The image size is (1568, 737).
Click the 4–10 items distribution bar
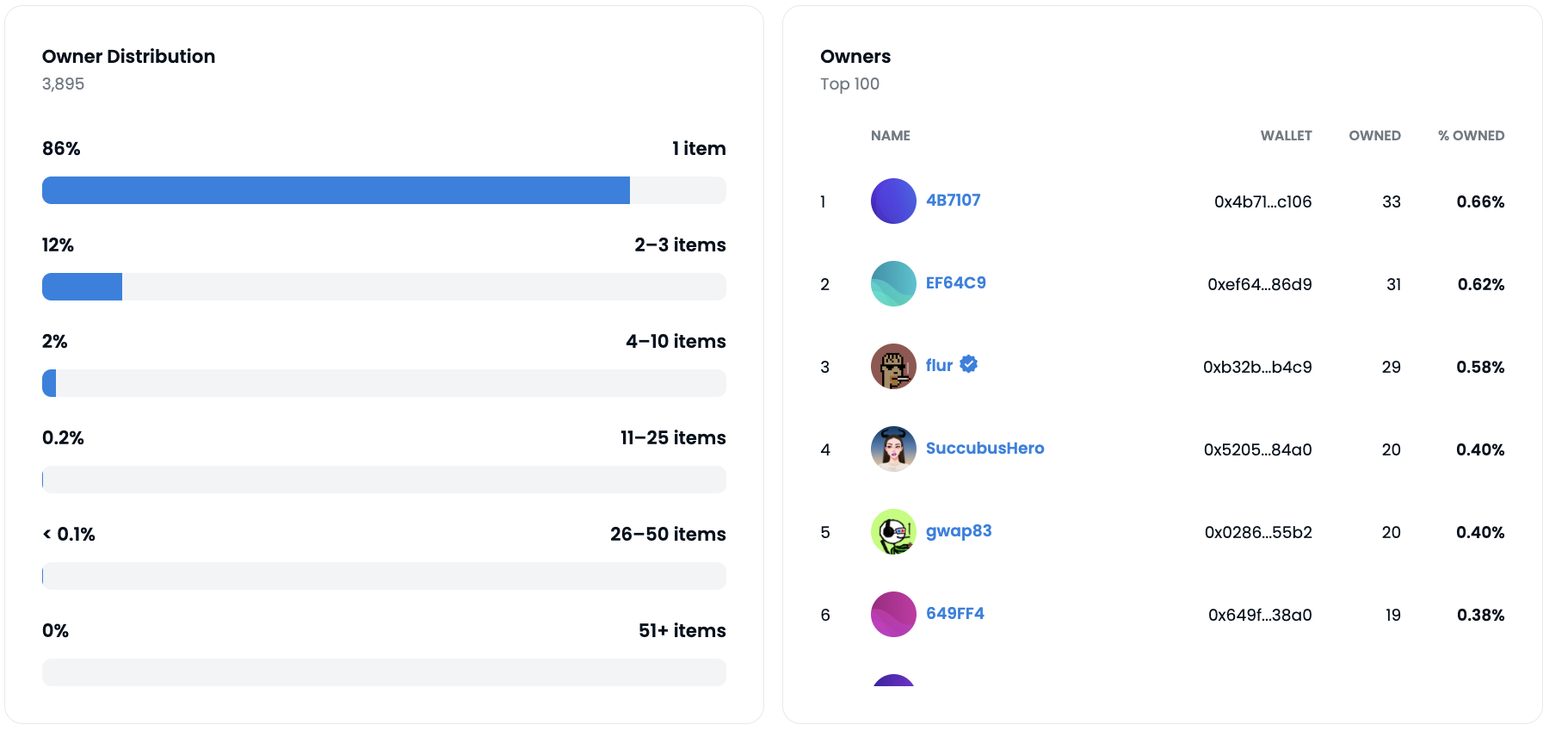pyautogui.click(x=384, y=383)
